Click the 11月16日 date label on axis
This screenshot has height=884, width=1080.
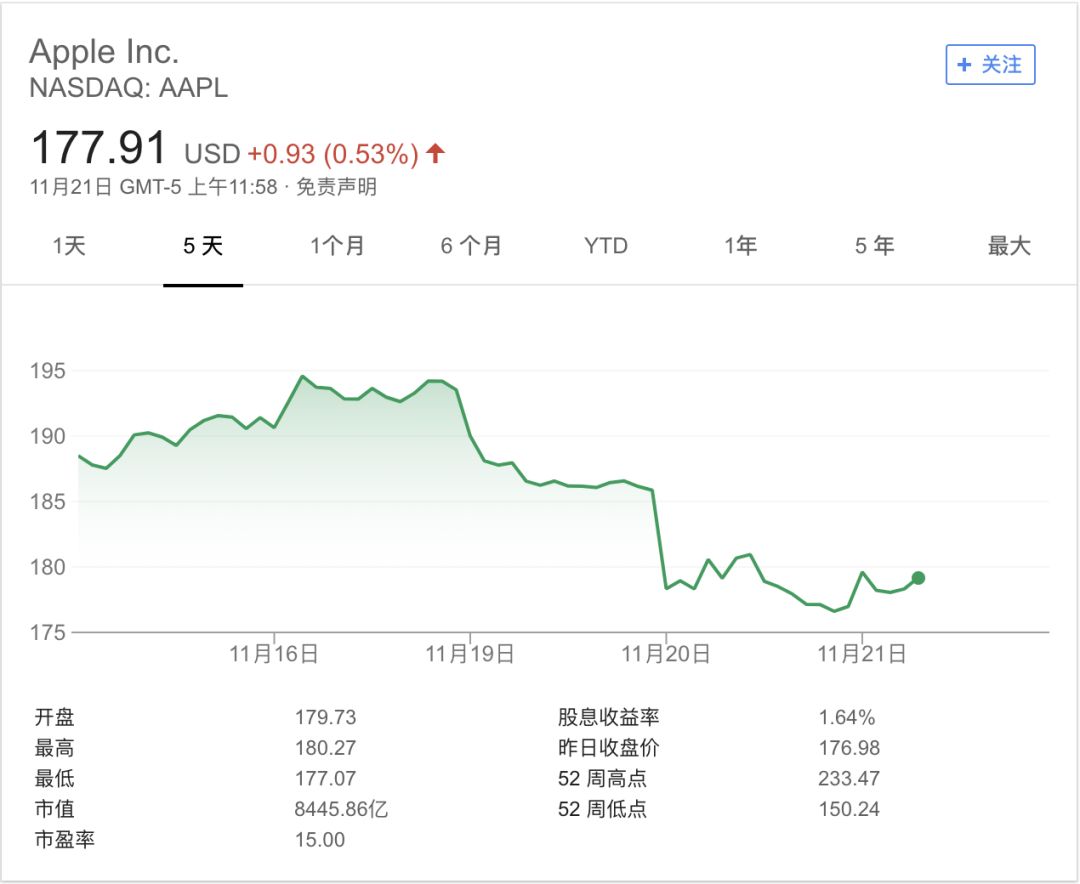click(274, 654)
